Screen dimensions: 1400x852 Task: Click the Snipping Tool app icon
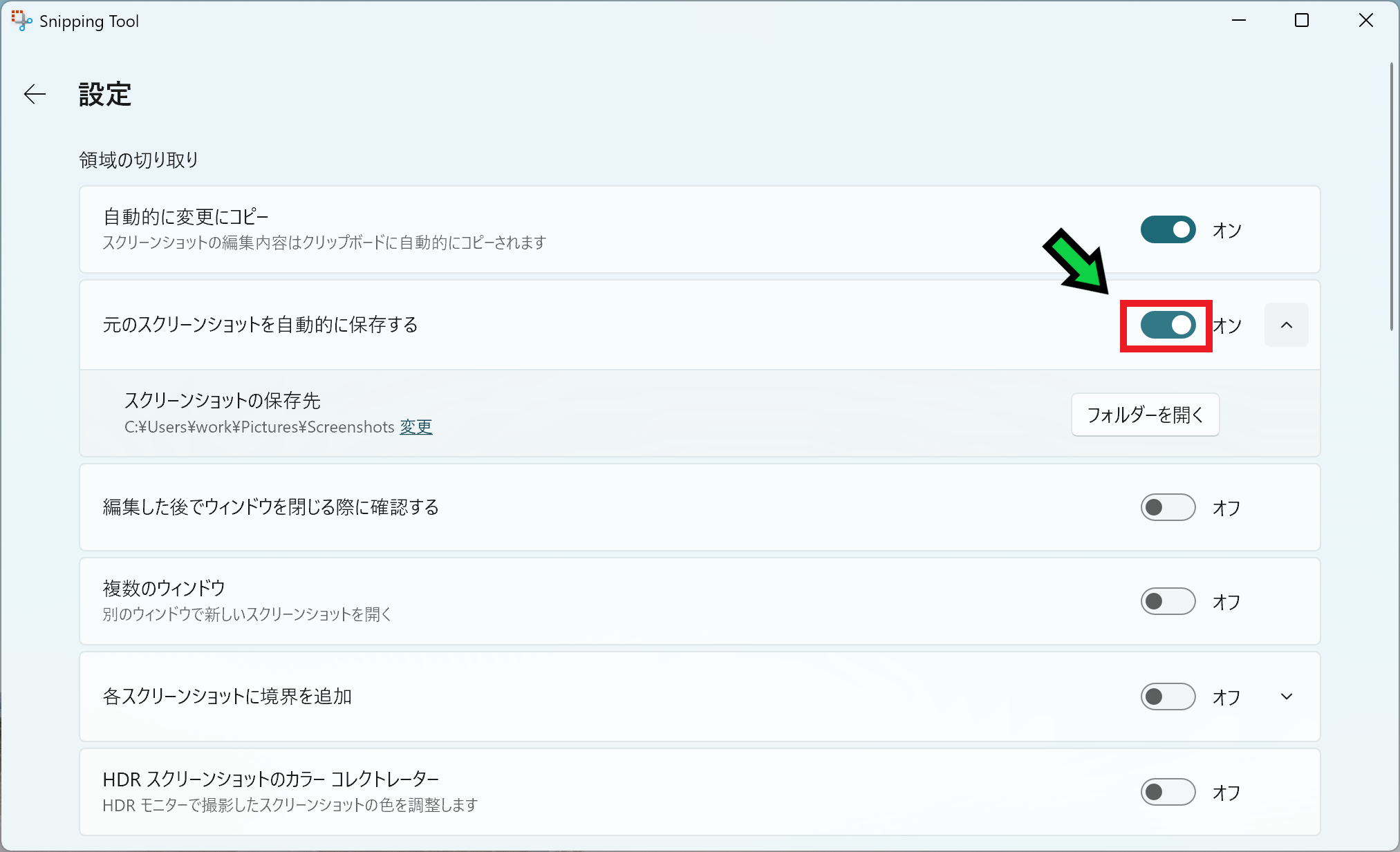(x=21, y=21)
